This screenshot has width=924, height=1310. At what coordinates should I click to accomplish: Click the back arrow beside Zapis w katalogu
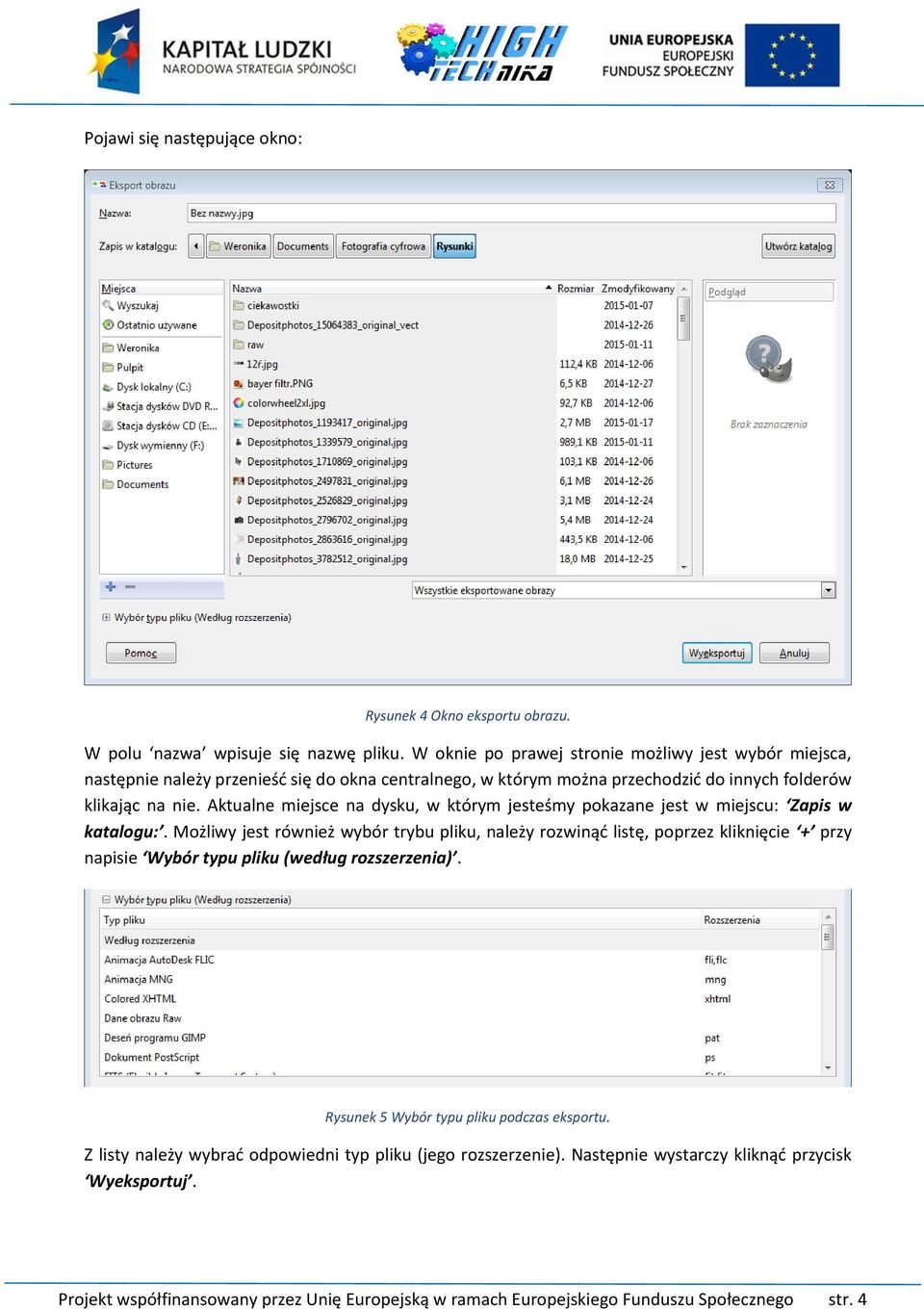[x=196, y=246]
